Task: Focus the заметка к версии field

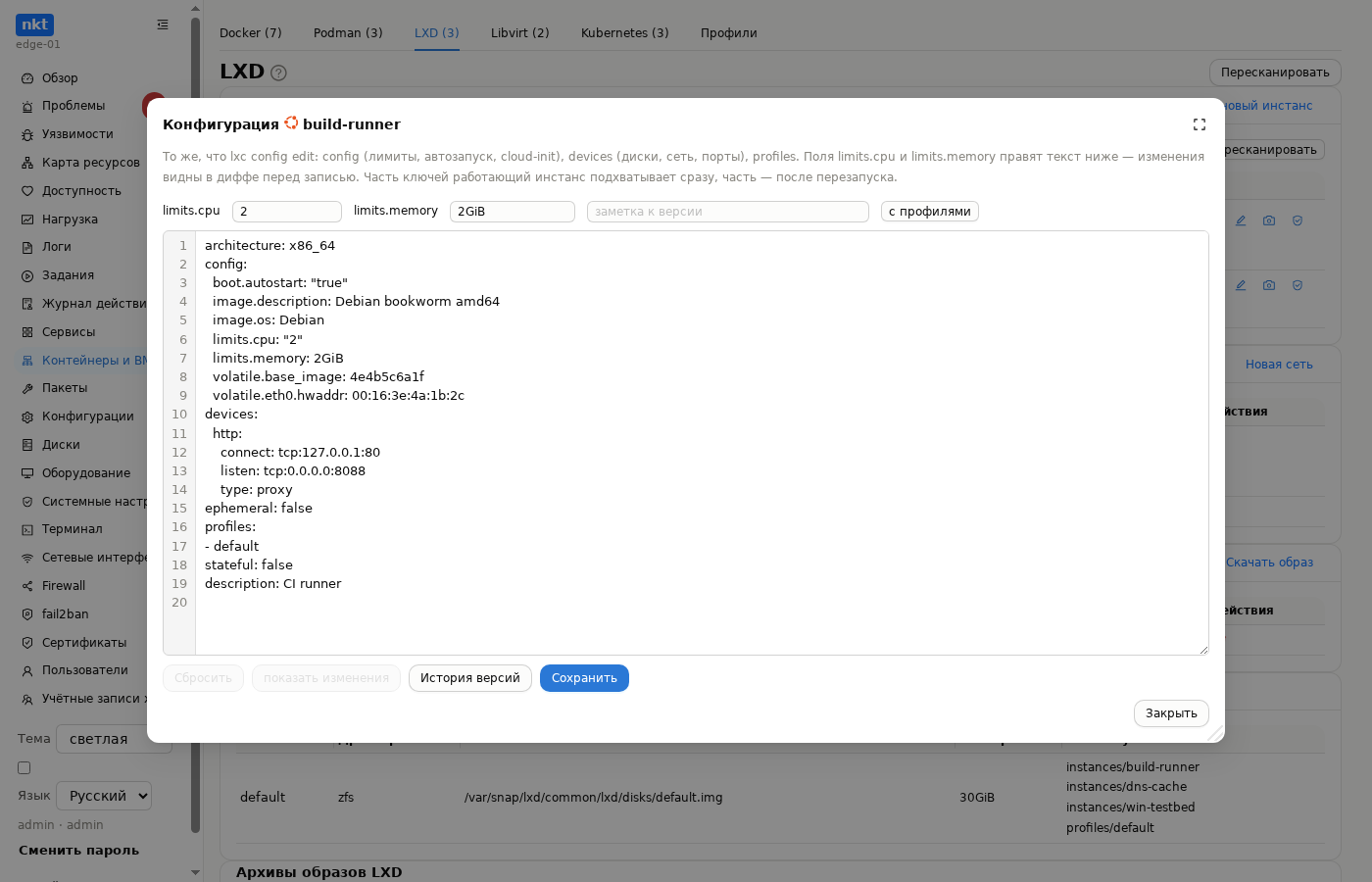Action: (728, 212)
